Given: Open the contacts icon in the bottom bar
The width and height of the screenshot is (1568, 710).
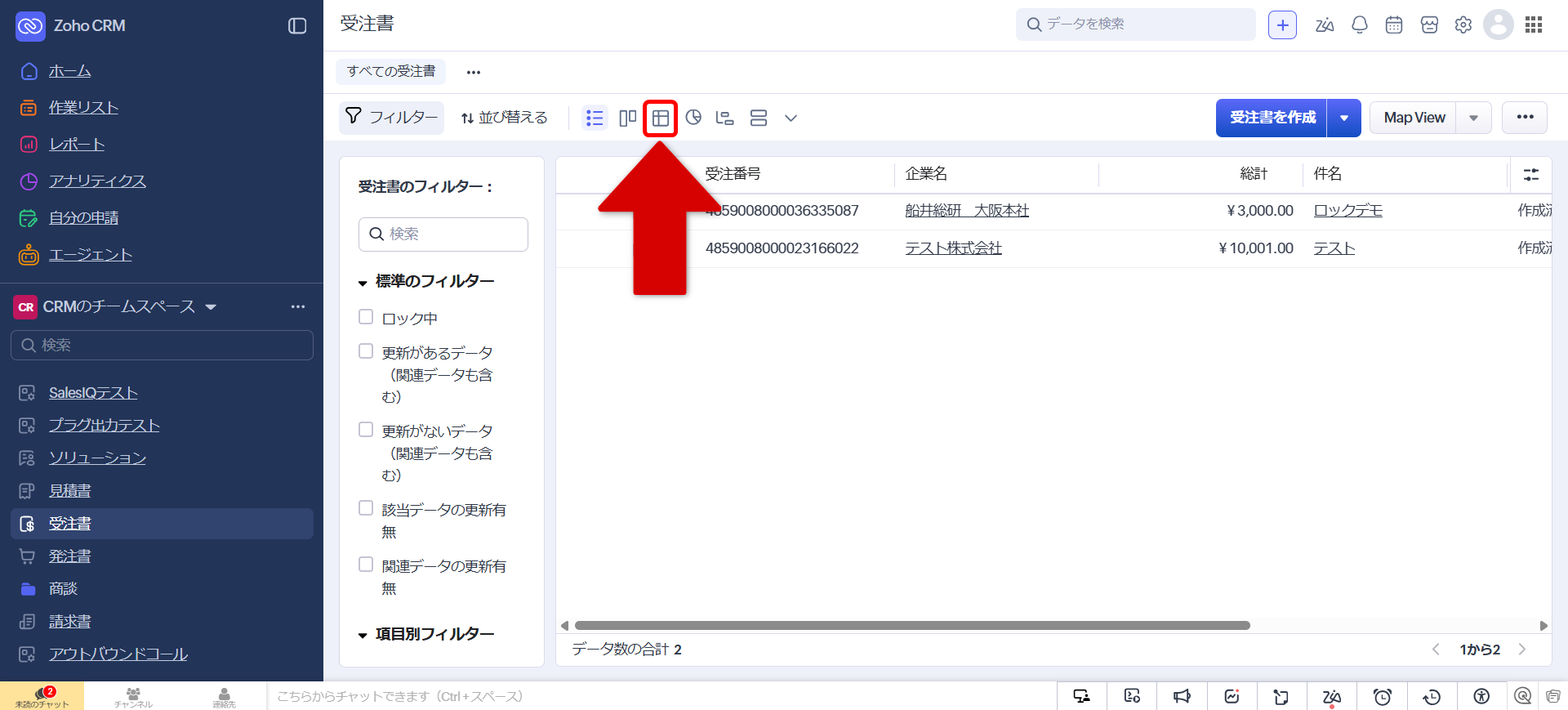Looking at the screenshot, I should [x=224, y=696].
